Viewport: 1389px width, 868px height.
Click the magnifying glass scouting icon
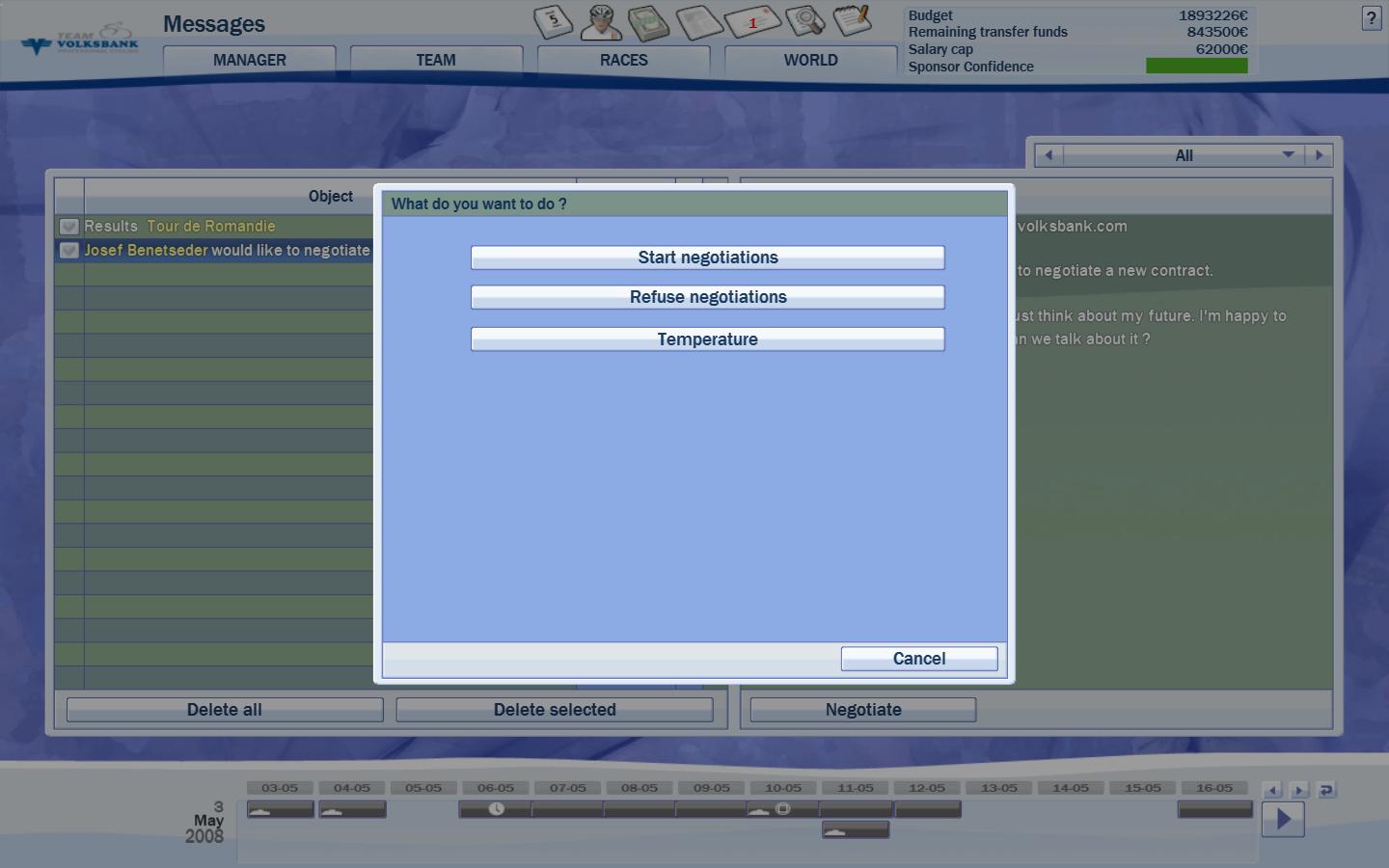tap(804, 20)
